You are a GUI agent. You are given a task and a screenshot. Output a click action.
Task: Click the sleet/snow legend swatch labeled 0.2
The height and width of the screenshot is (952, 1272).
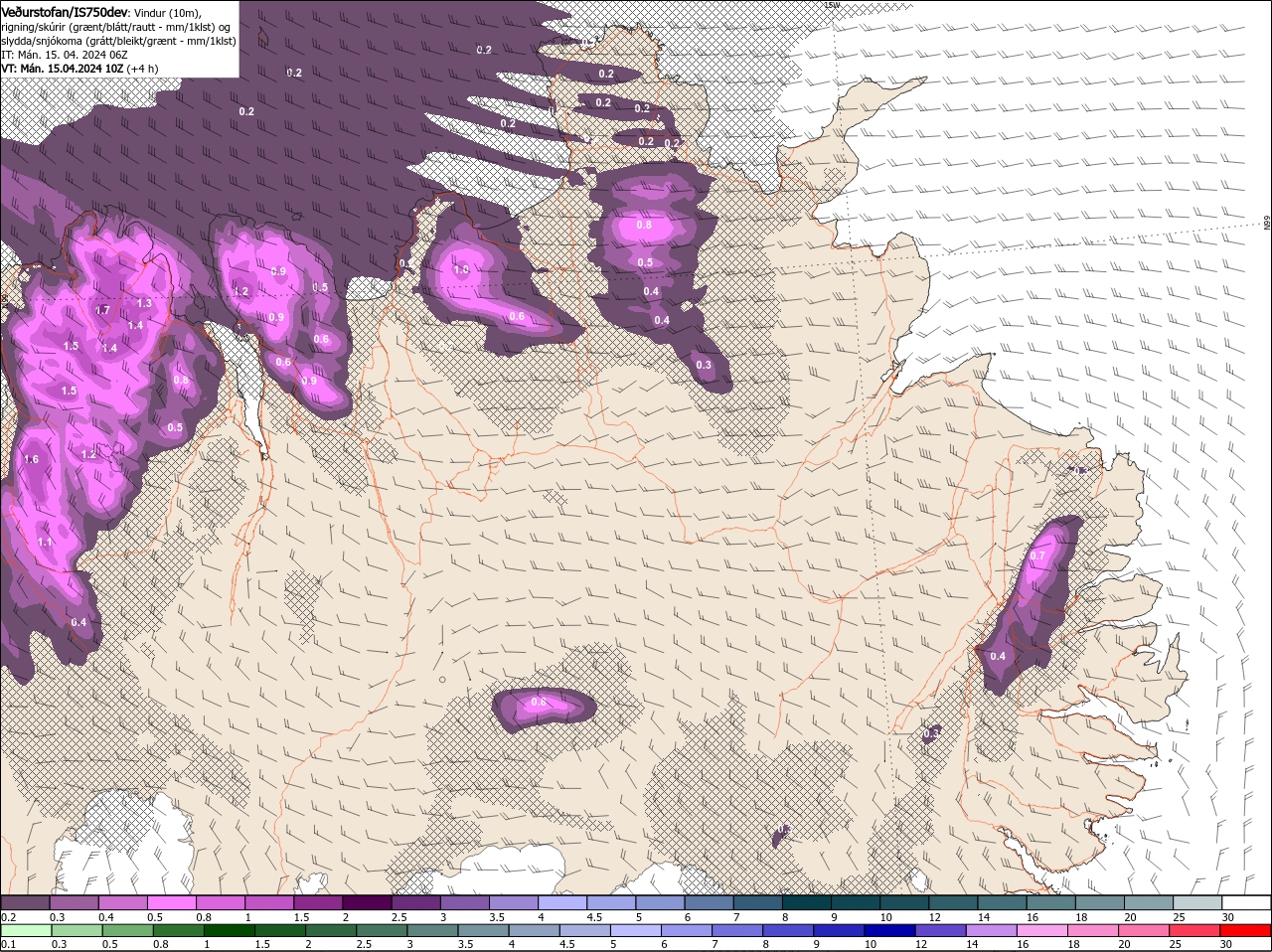(26, 902)
